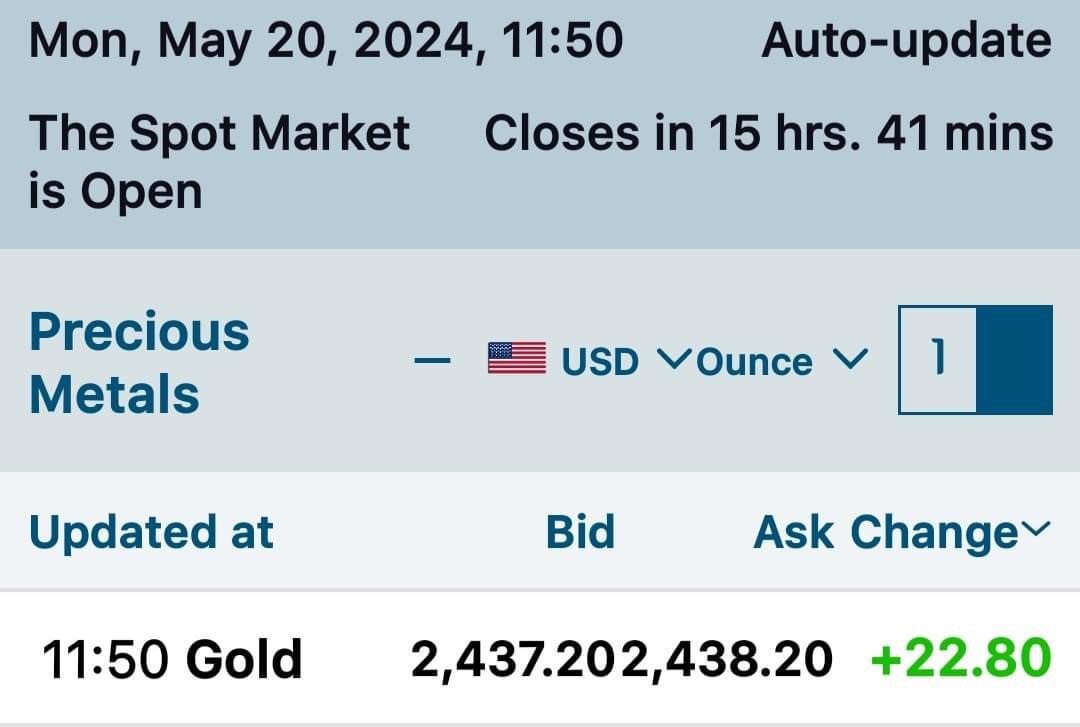The height and width of the screenshot is (727, 1080).
Task: Open the USD currency dropdown
Action: coord(600,361)
